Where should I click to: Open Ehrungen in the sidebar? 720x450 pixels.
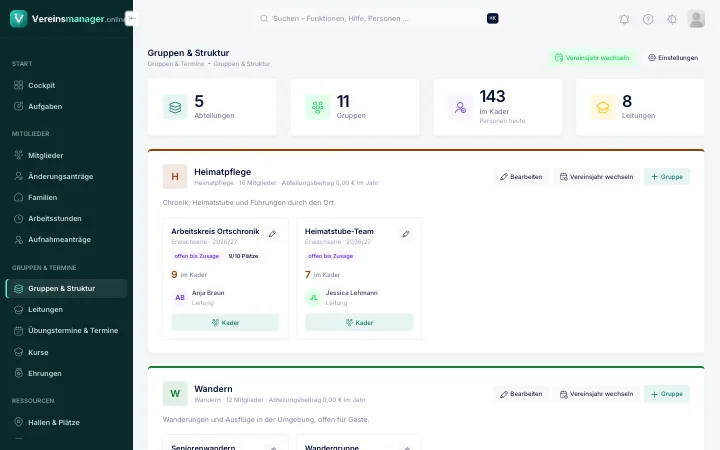coord(67,373)
